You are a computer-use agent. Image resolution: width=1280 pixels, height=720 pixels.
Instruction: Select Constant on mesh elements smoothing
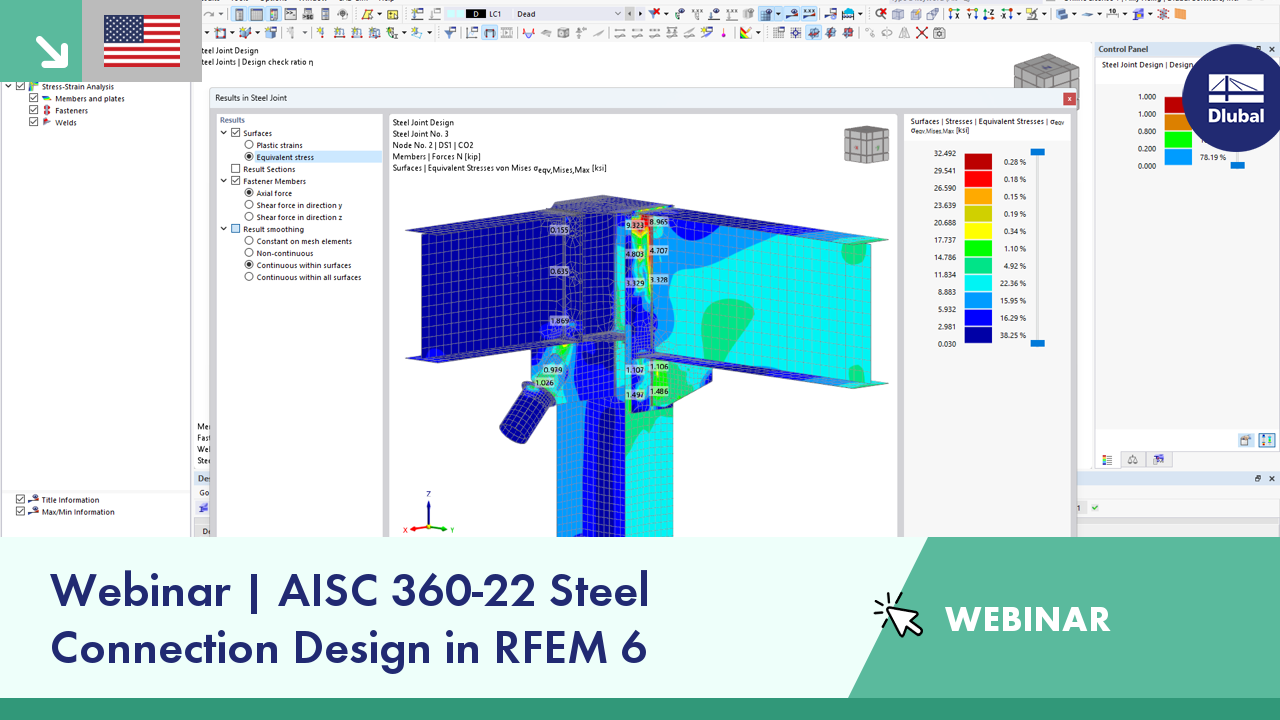249,241
